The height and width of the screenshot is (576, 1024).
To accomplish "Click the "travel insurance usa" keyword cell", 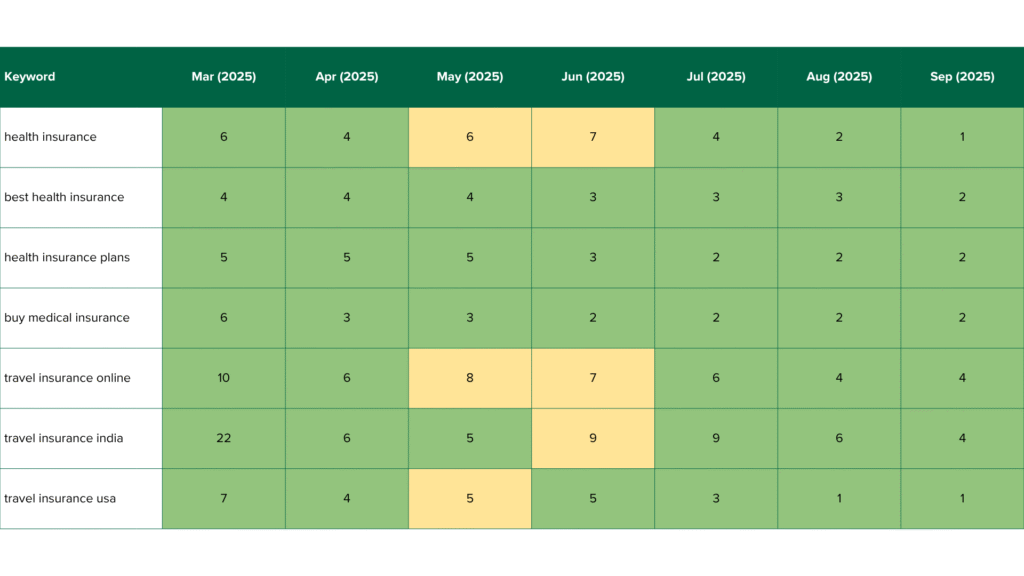I will click(x=60, y=498).
